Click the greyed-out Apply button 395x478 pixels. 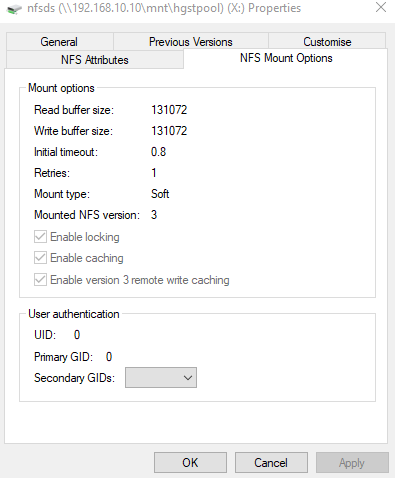click(x=352, y=463)
